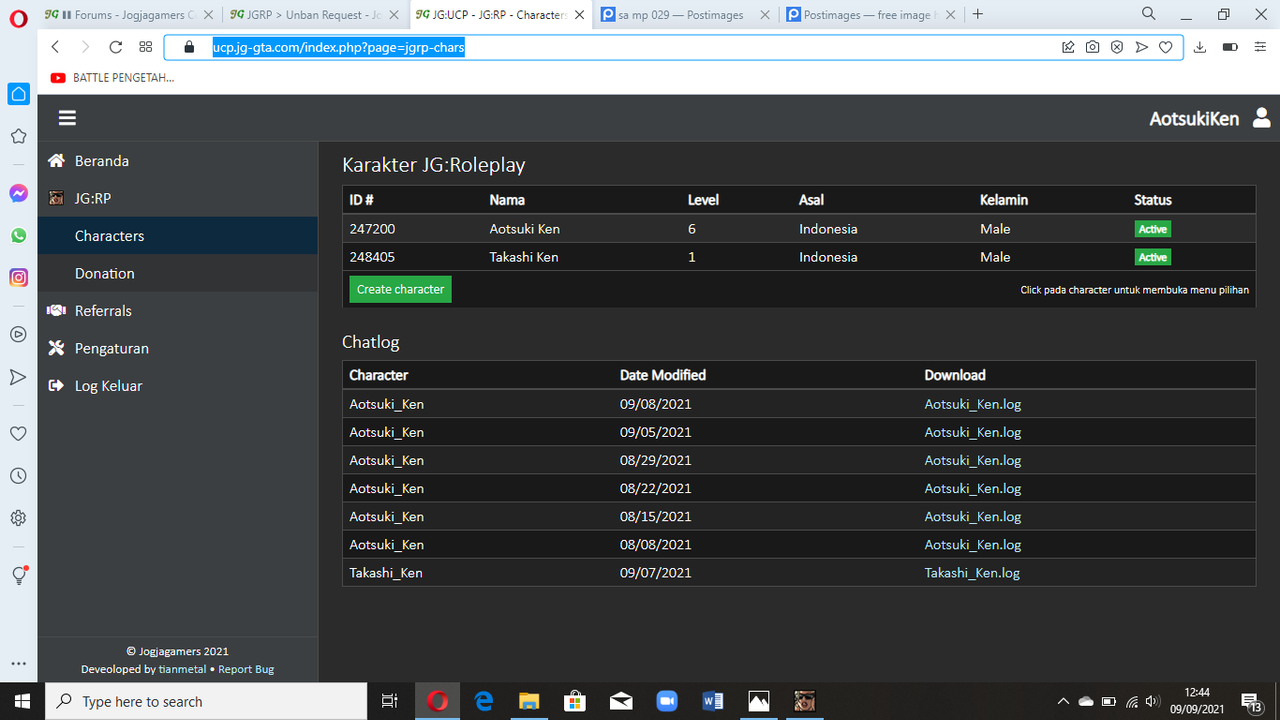Open Easy Setup sliders icon

point(1259,47)
